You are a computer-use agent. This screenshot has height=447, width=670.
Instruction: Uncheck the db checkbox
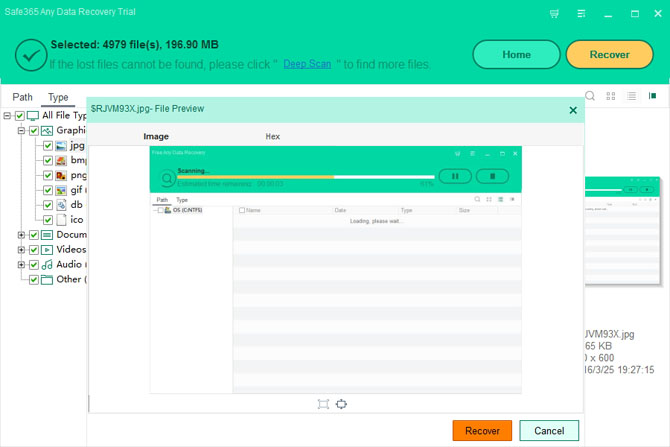(48, 205)
